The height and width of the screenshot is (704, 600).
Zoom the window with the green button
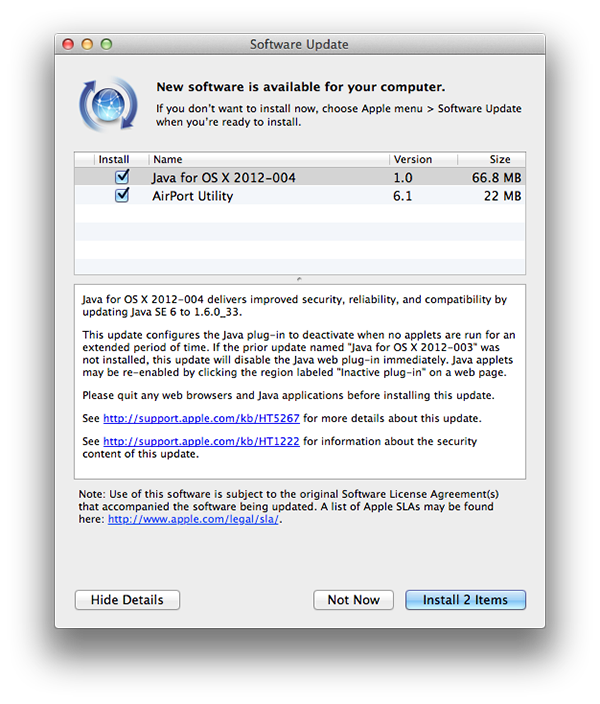[106, 44]
